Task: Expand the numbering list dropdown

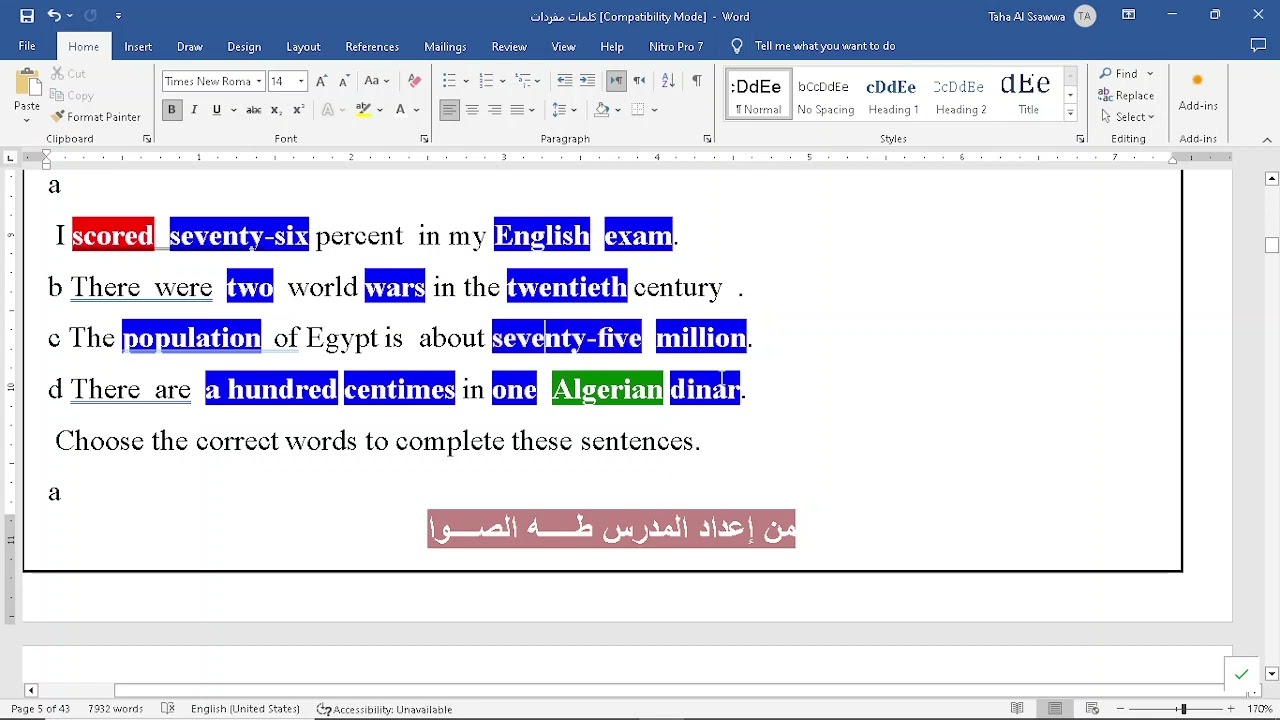Action: click(502, 81)
